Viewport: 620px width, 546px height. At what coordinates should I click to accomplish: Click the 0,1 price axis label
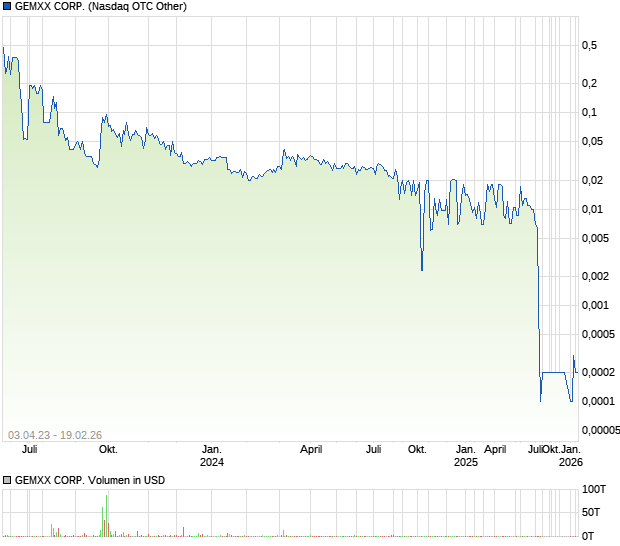[x=590, y=113]
